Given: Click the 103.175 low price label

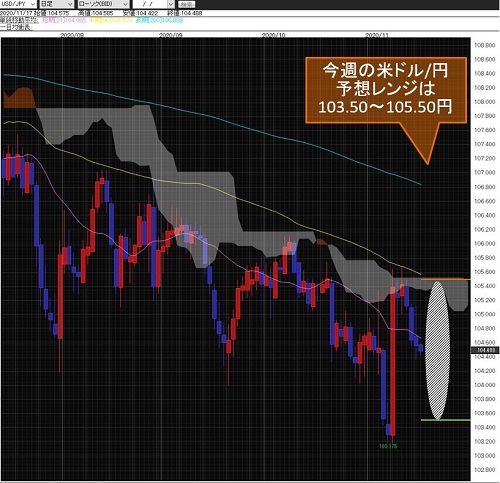Looking at the screenshot, I should click(x=388, y=446).
